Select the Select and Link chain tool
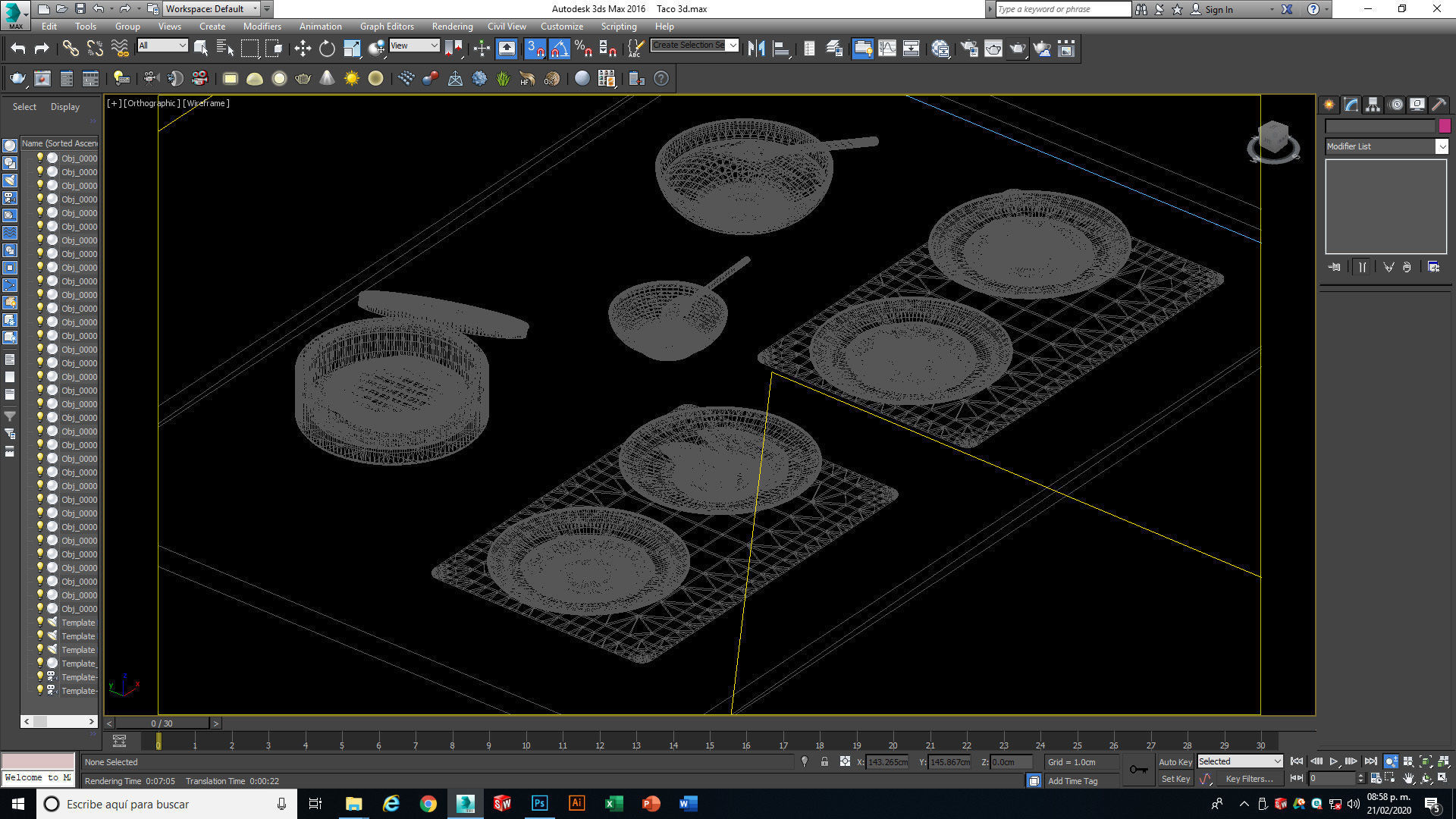Image resolution: width=1456 pixels, height=819 pixels. [x=71, y=49]
